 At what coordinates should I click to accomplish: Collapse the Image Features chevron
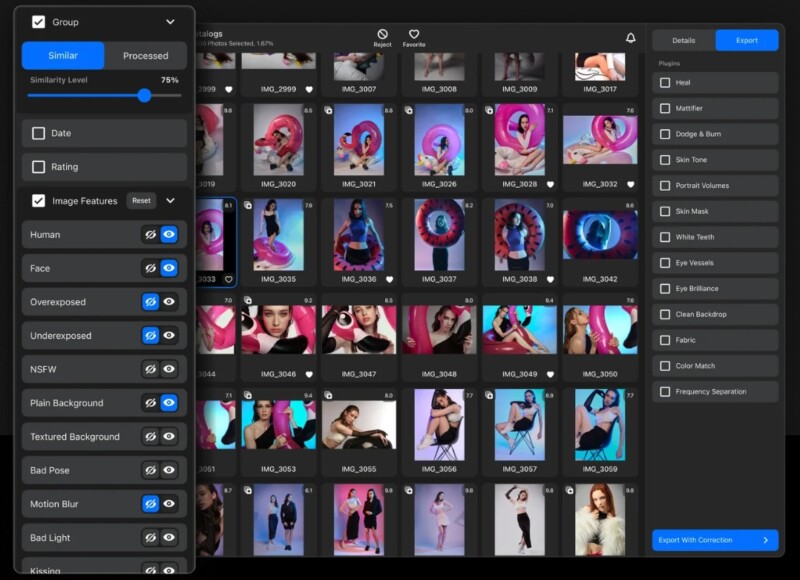[170, 201]
